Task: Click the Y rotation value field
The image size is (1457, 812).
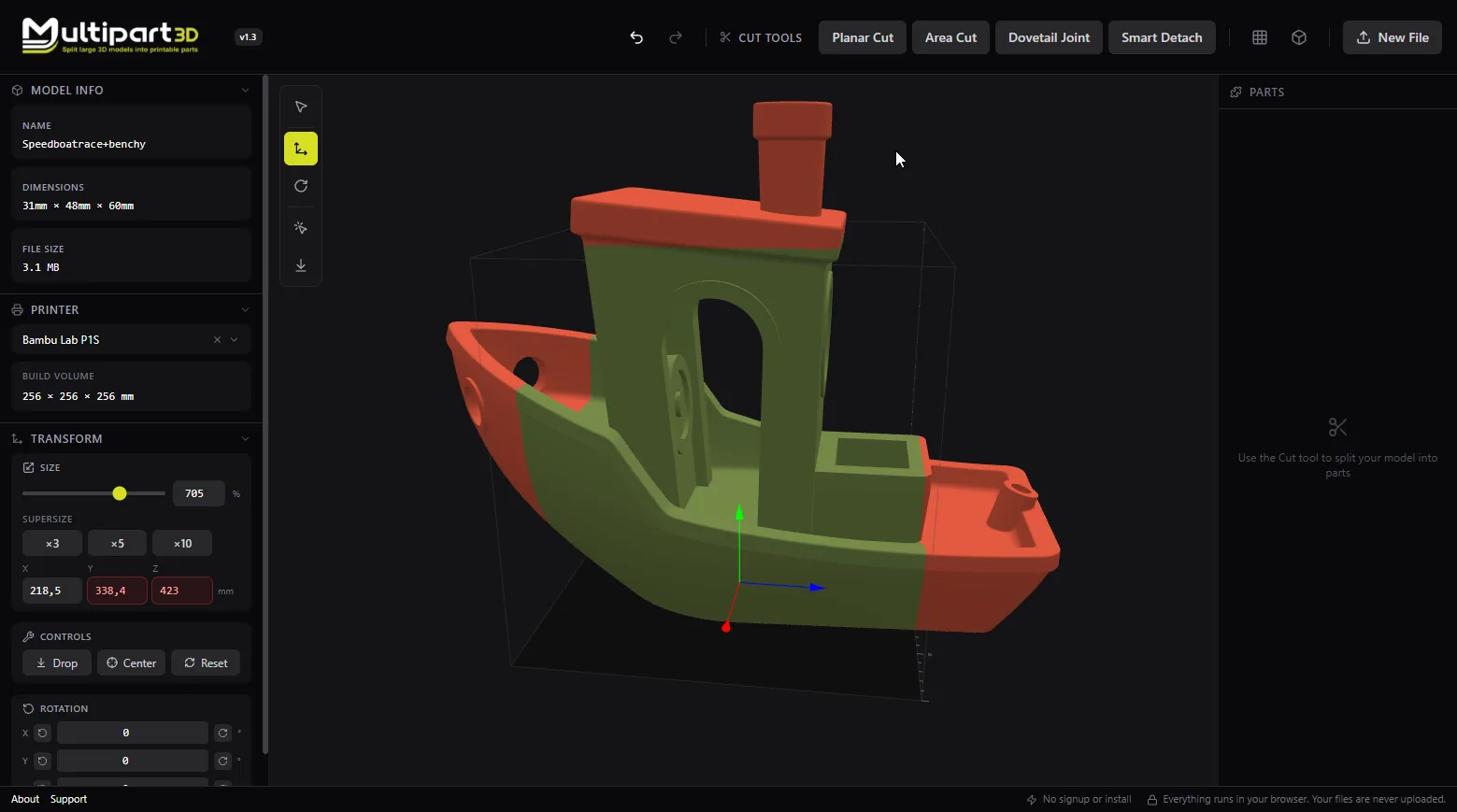Action: click(x=132, y=761)
